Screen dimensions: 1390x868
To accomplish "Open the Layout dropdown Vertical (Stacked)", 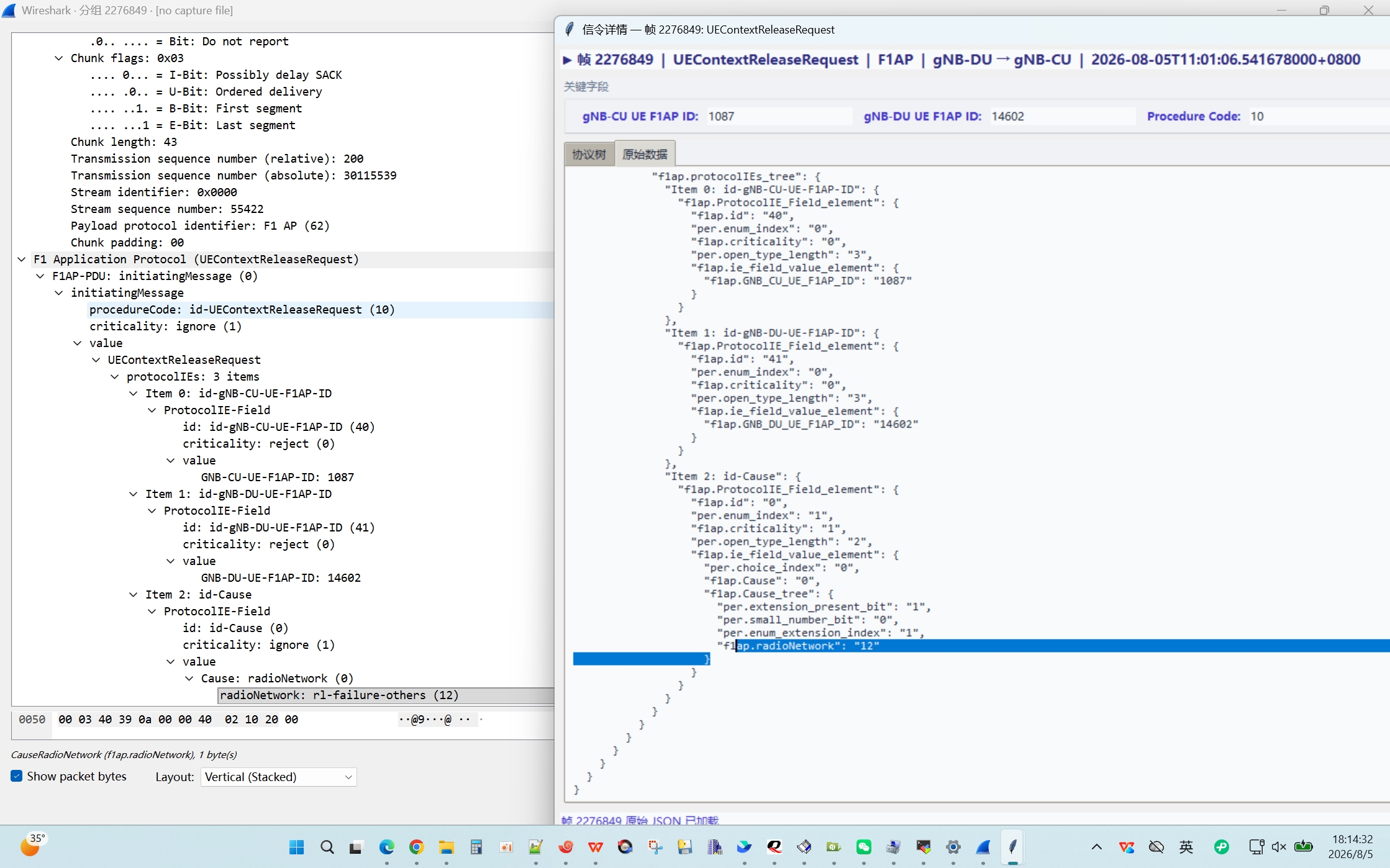I will pyautogui.click(x=279, y=777).
